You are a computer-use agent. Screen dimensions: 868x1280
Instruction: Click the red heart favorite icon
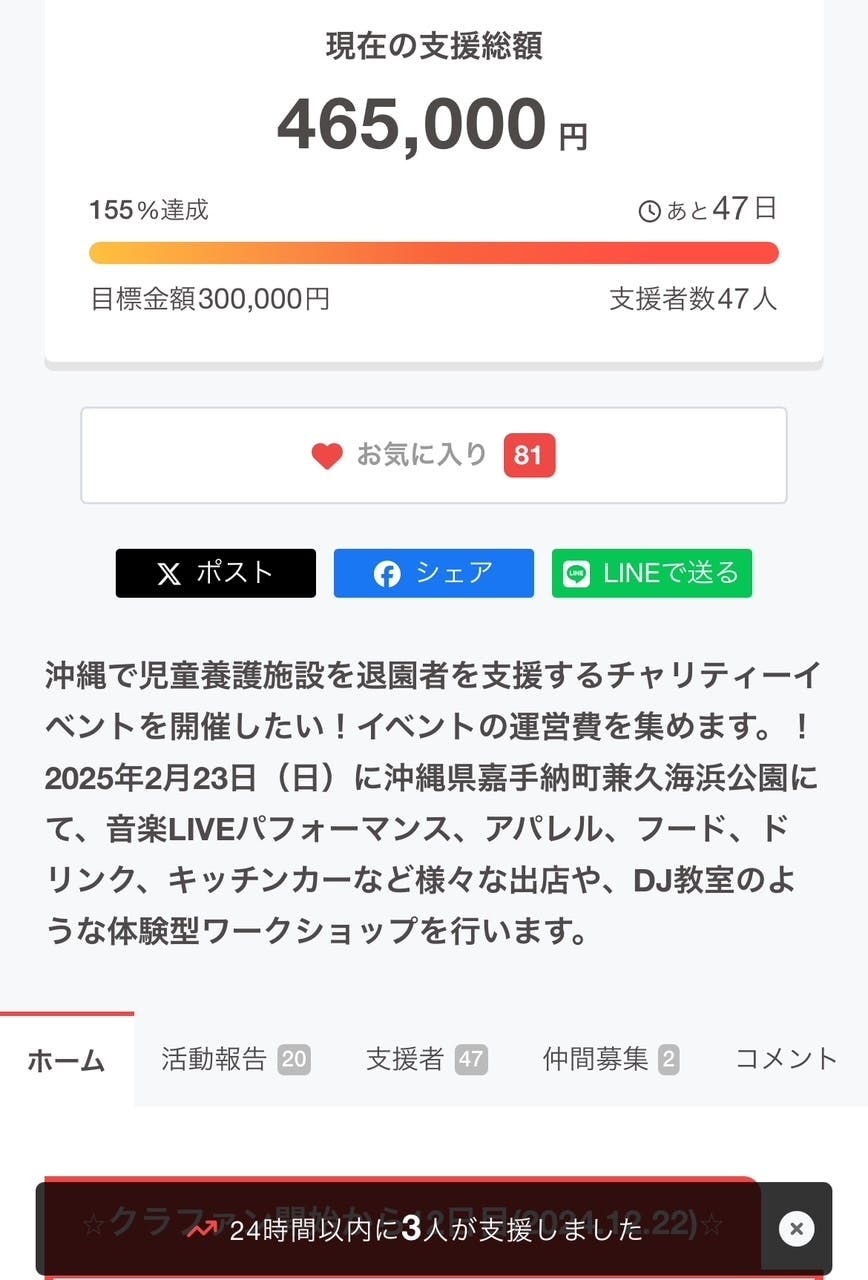tap(326, 456)
